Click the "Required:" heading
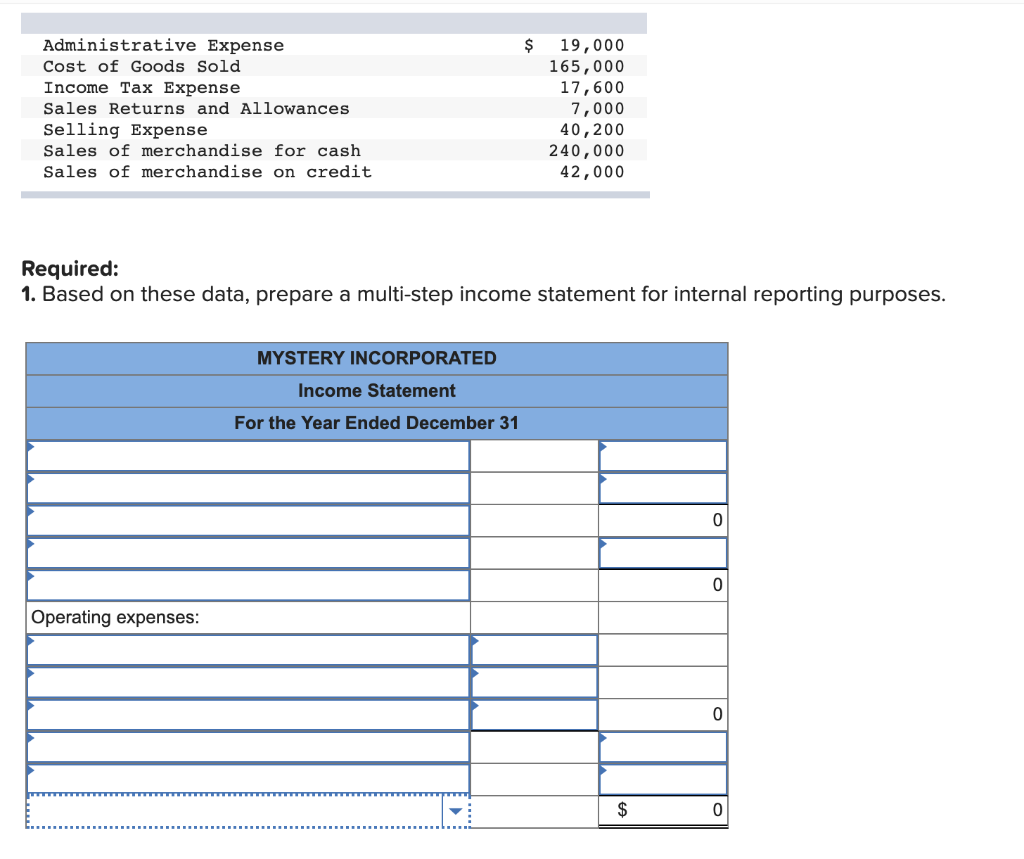 click(x=70, y=268)
